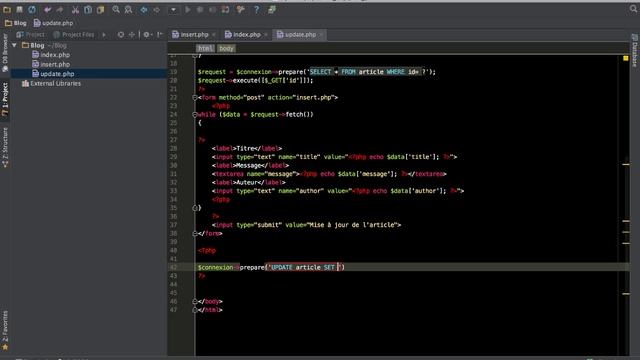Viewport: 640px width, 360px height.
Task: Place cursor in UPDATE article SET string
Action: [305, 267]
